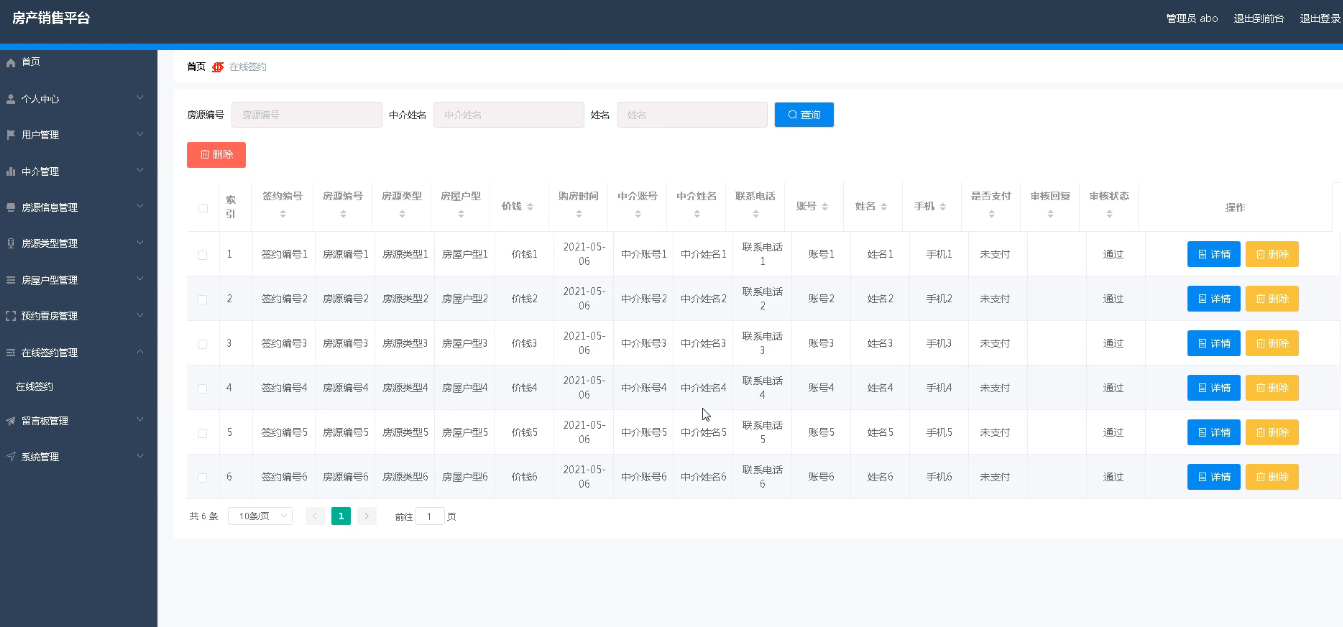
Task: Expand the 用户管理 menu chevron
Action: (140, 134)
